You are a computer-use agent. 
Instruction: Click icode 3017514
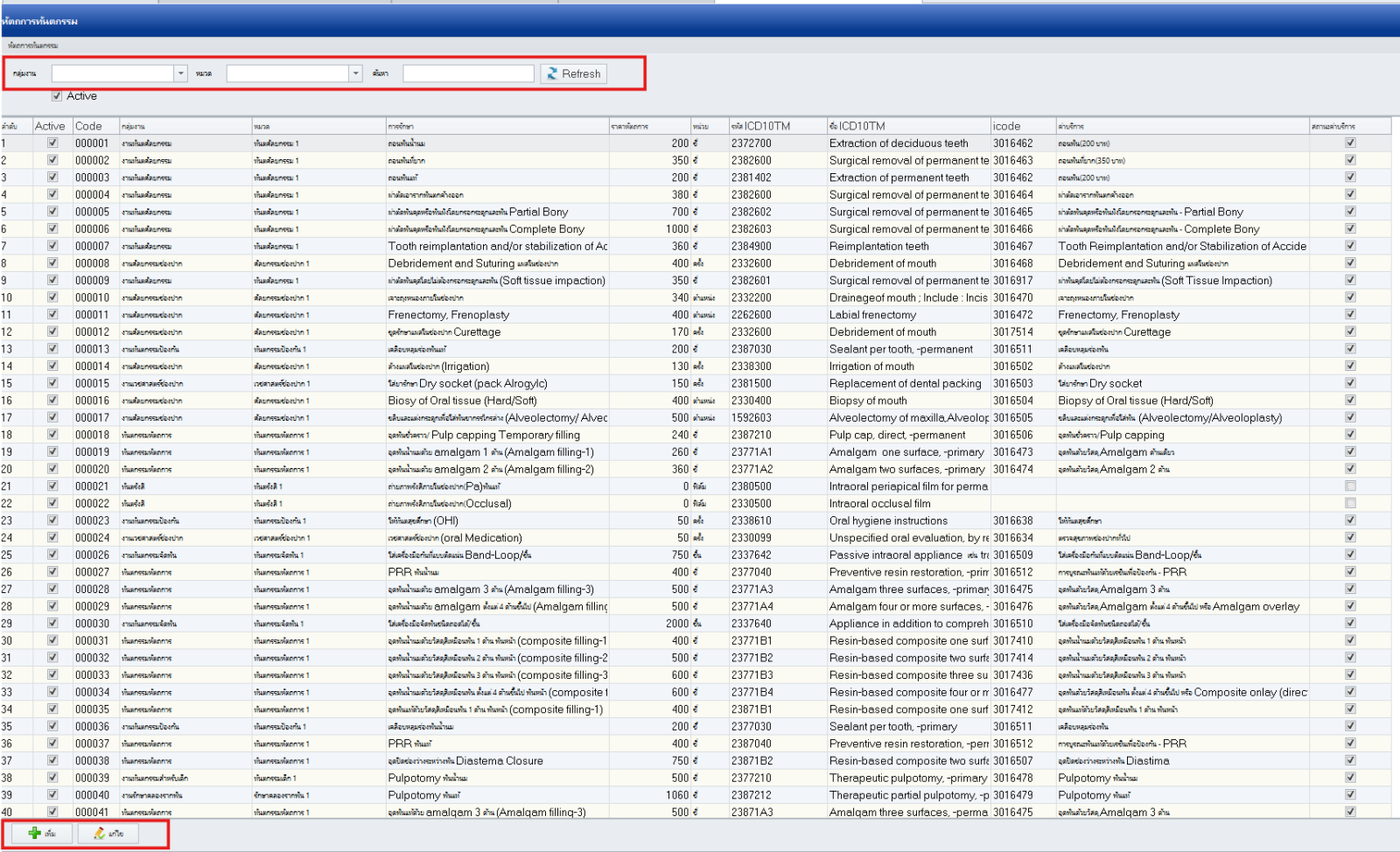(1022, 331)
